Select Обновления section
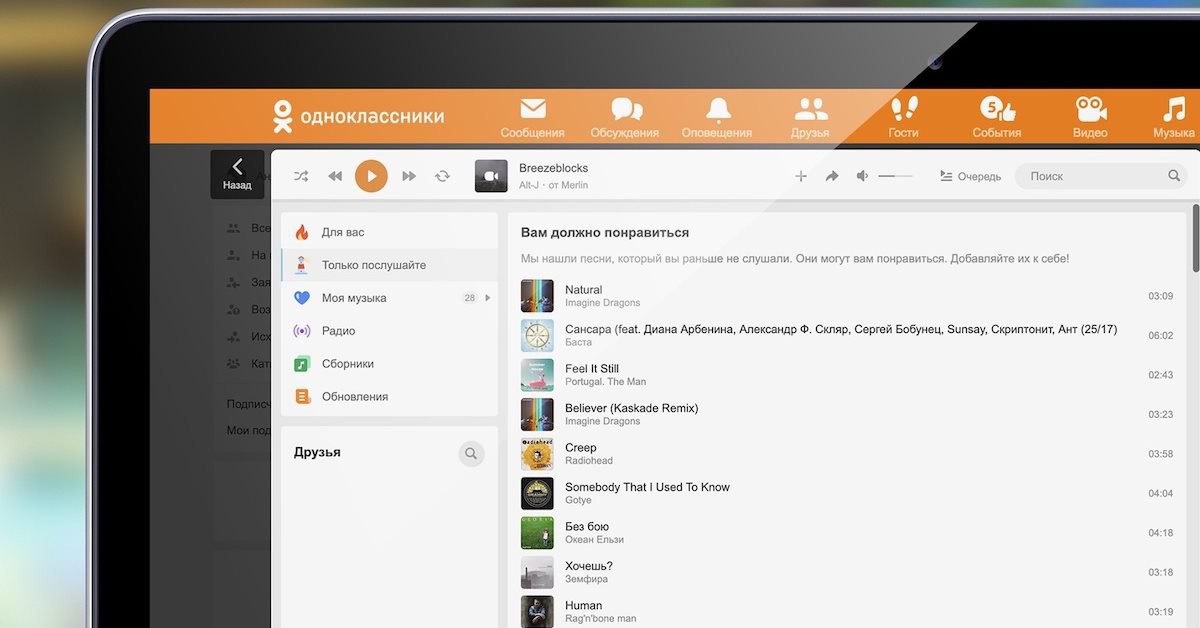The width and height of the screenshot is (1200, 628). pyautogui.click(x=389, y=397)
